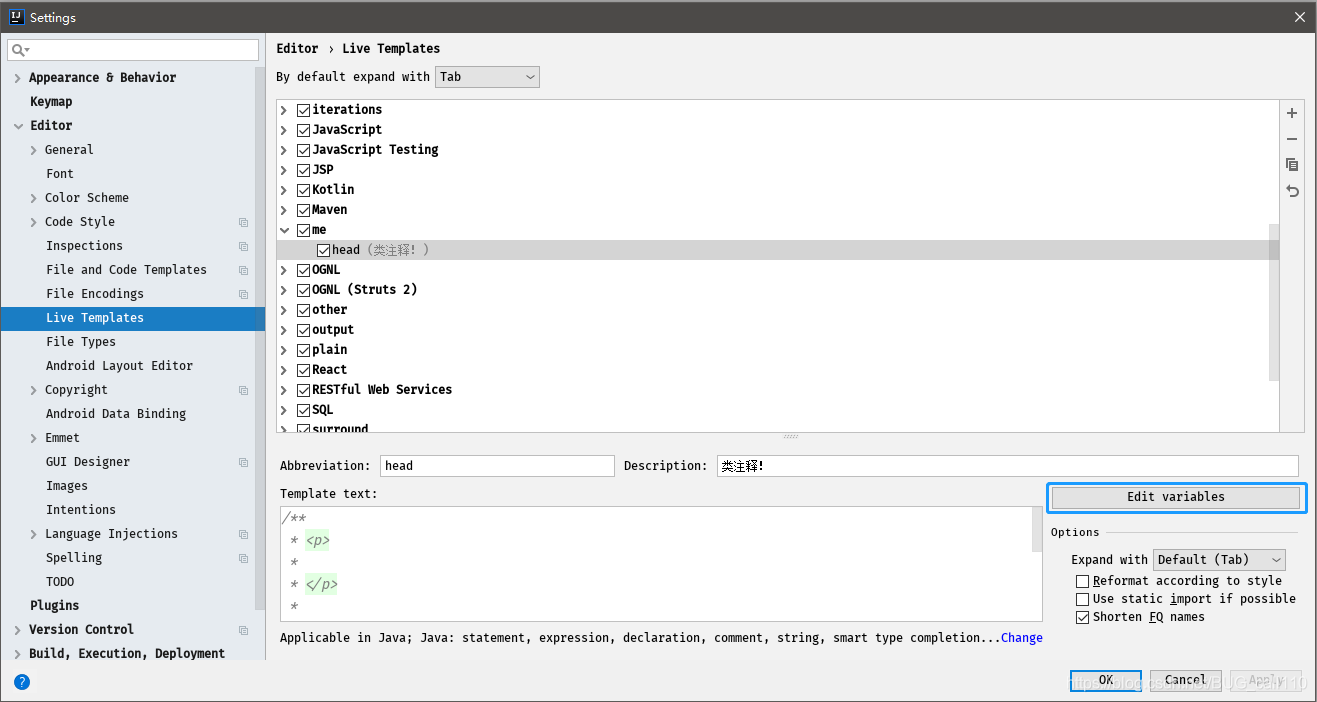This screenshot has height=702, width=1317.
Task: Duplicate the selected live template
Action: point(1291,164)
